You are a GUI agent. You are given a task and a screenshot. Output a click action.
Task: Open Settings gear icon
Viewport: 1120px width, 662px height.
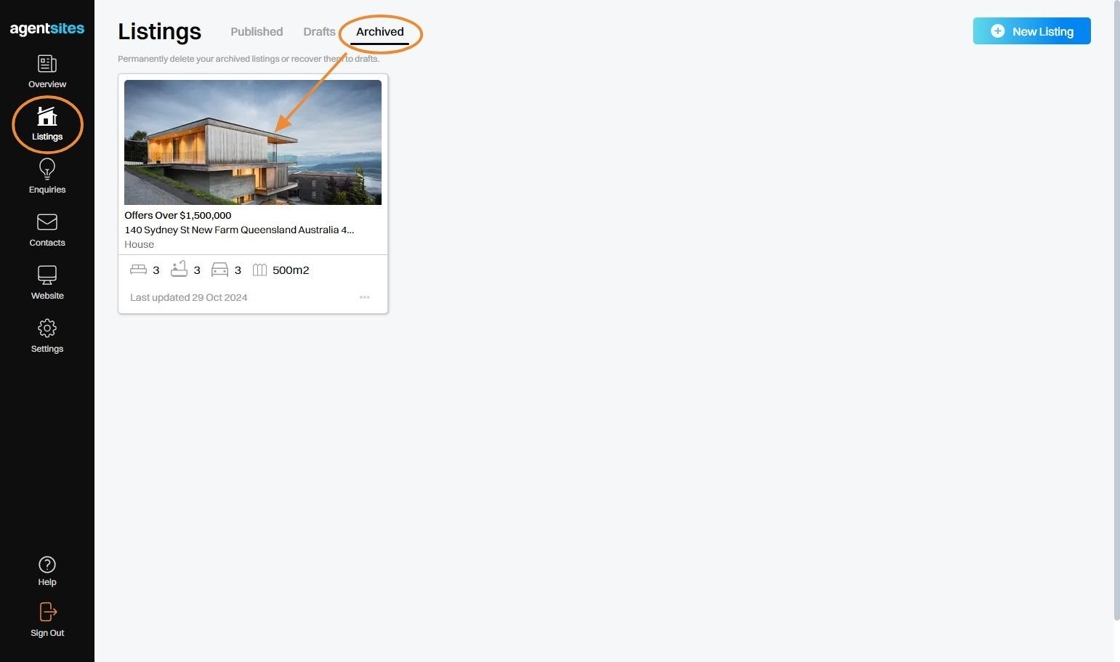47,328
